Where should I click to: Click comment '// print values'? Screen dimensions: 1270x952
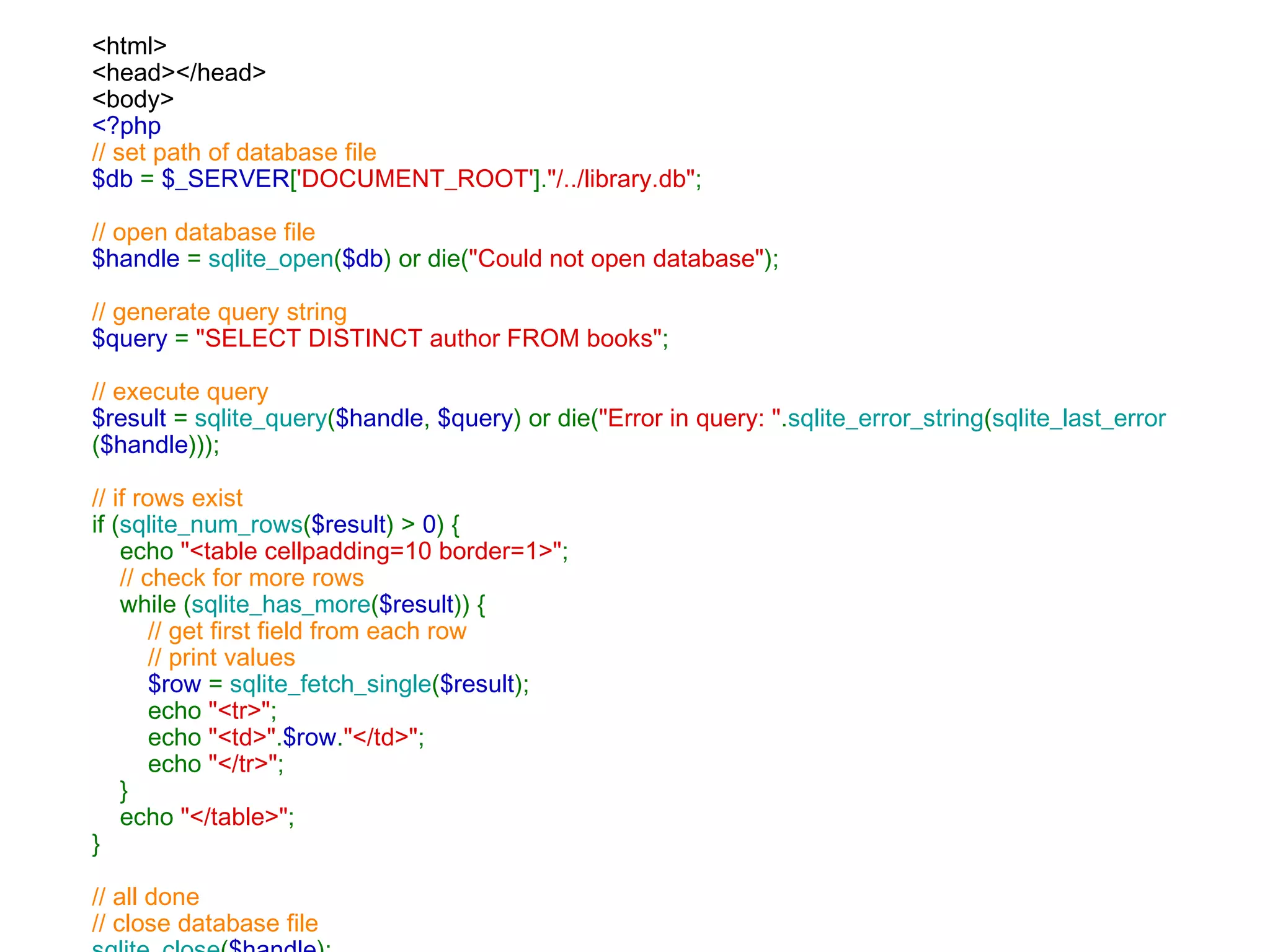pyautogui.click(x=221, y=658)
